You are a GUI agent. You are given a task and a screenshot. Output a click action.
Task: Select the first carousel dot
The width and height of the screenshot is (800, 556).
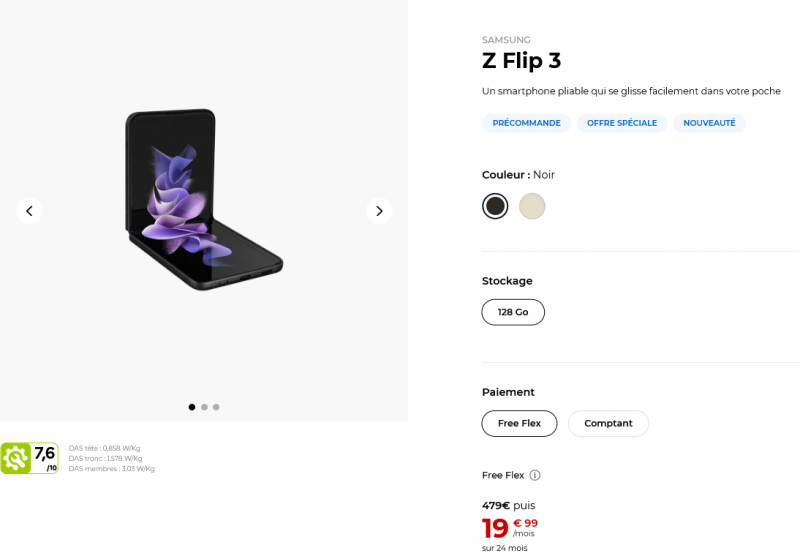(192, 407)
